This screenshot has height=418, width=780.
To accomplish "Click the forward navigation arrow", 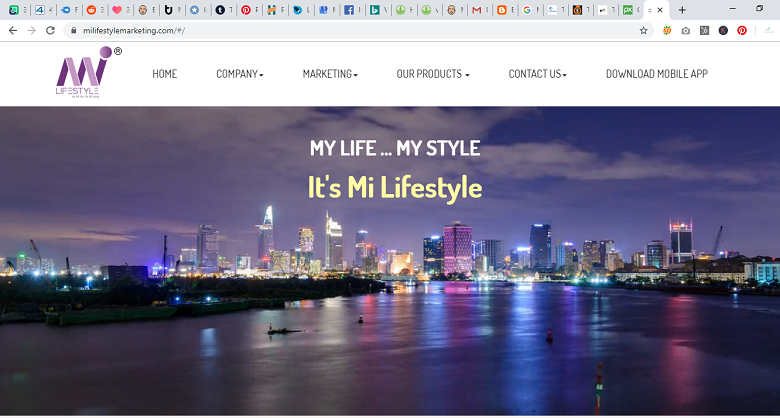I will (x=31, y=30).
